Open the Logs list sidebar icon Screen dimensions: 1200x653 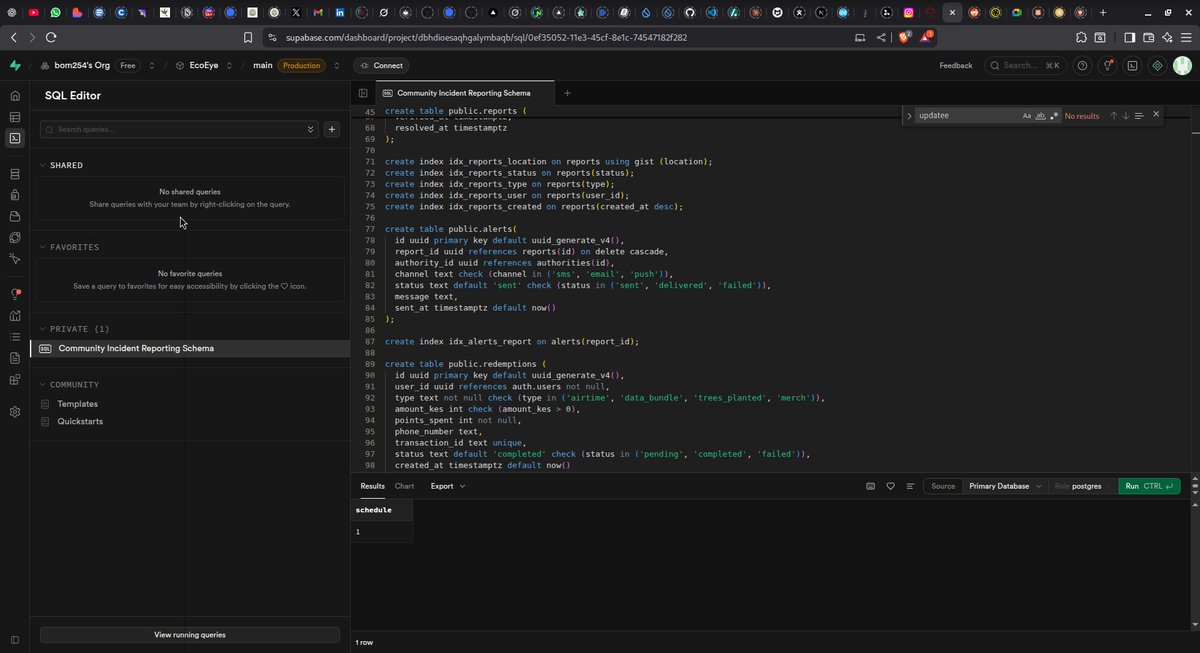point(15,336)
